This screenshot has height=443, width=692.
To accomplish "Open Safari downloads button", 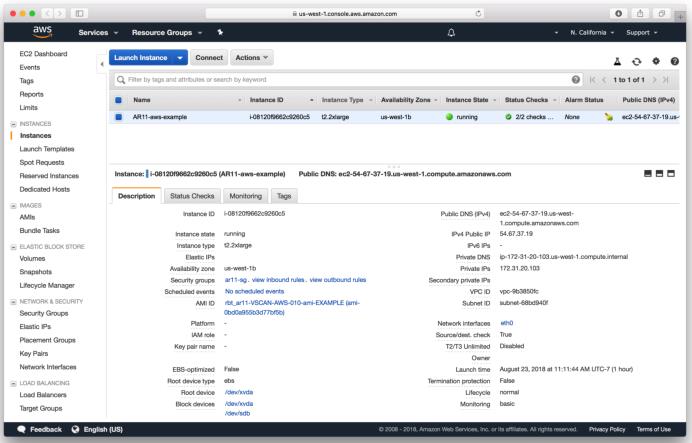I will pos(618,14).
